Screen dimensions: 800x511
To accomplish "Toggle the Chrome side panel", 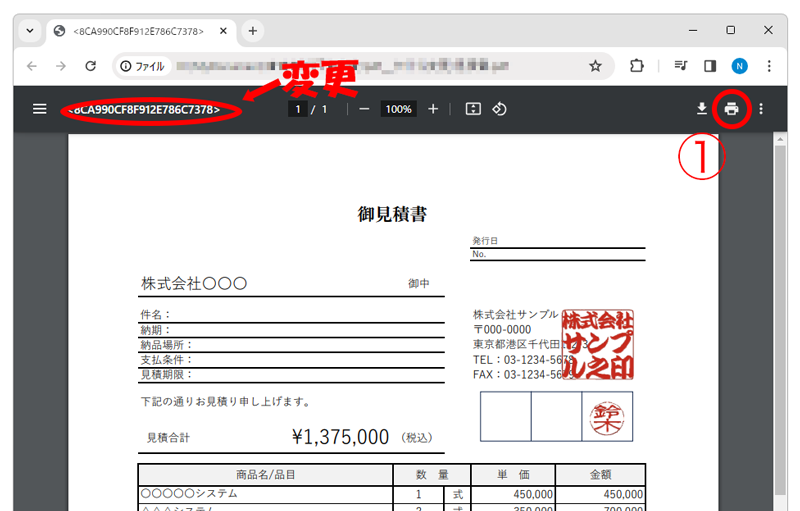I will point(710,66).
